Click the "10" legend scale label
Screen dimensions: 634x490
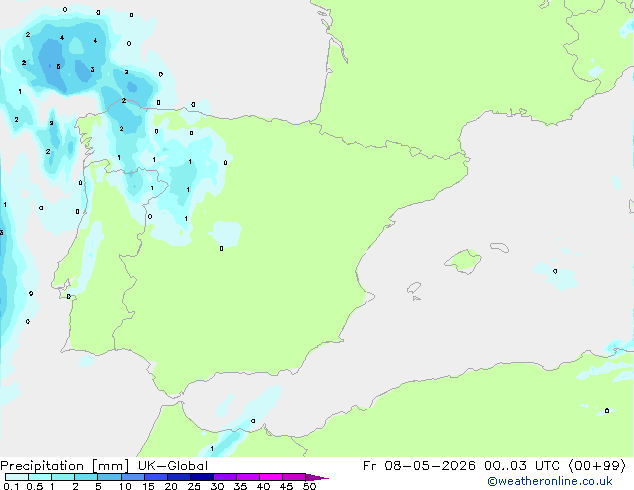tap(125, 486)
